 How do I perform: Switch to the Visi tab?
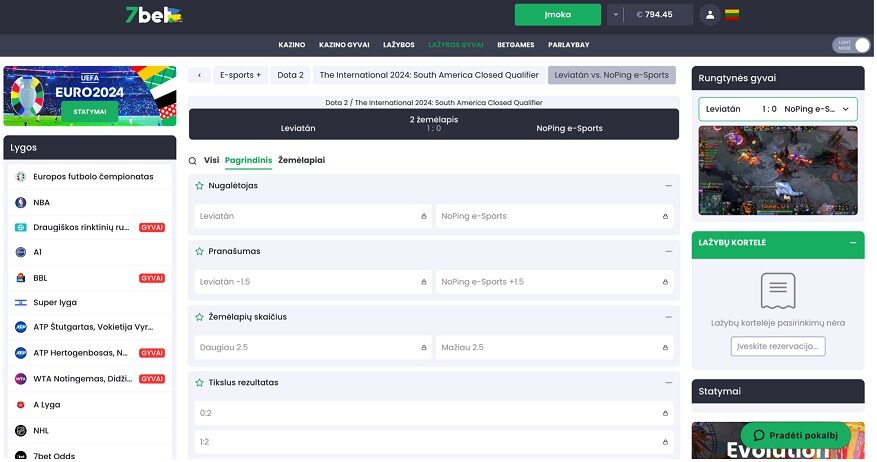(211, 161)
